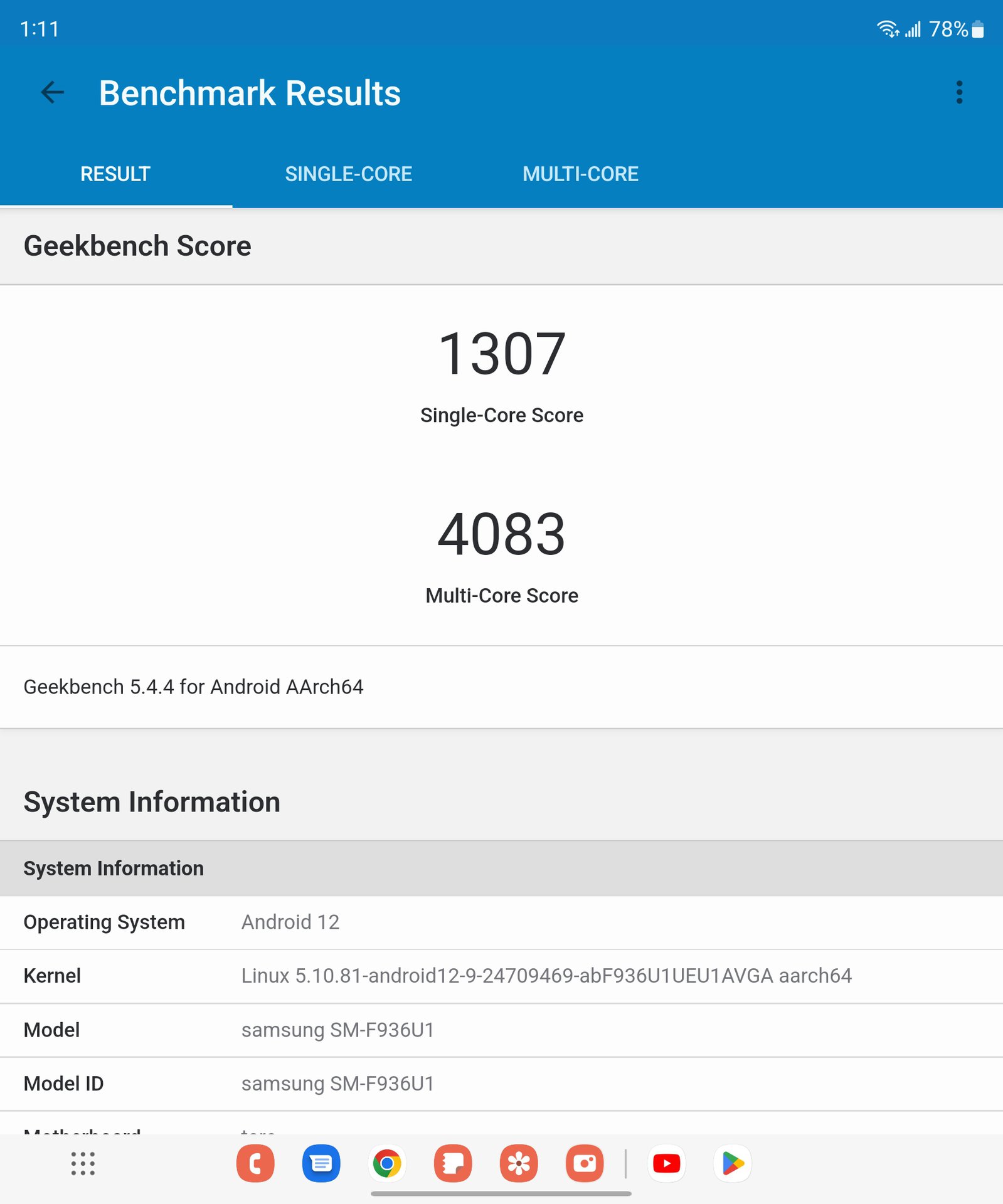Open the app drawer grid icon
Viewport: 1003px width, 1204px height.
click(x=83, y=1164)
